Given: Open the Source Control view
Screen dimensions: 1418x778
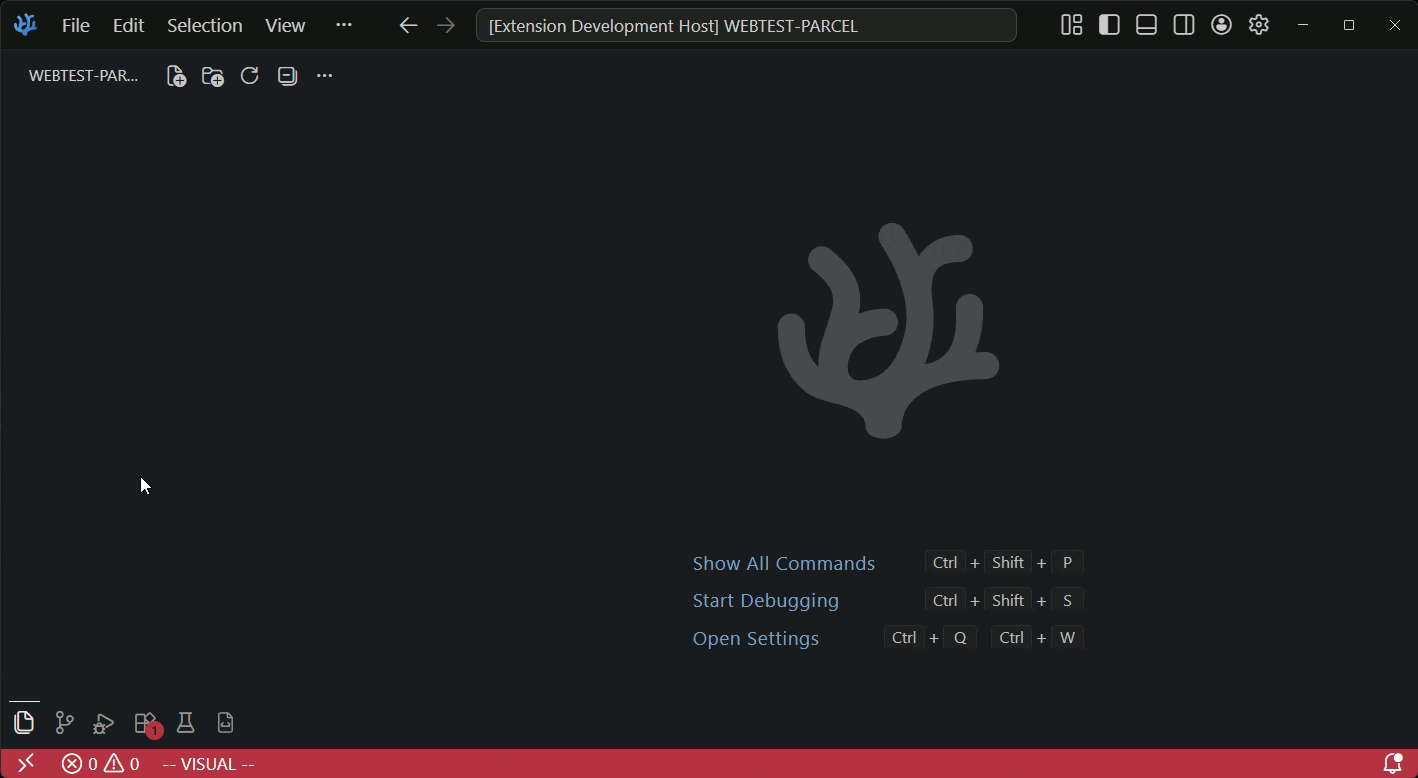Looking at the screenshot, I should [x=64, y=722].
